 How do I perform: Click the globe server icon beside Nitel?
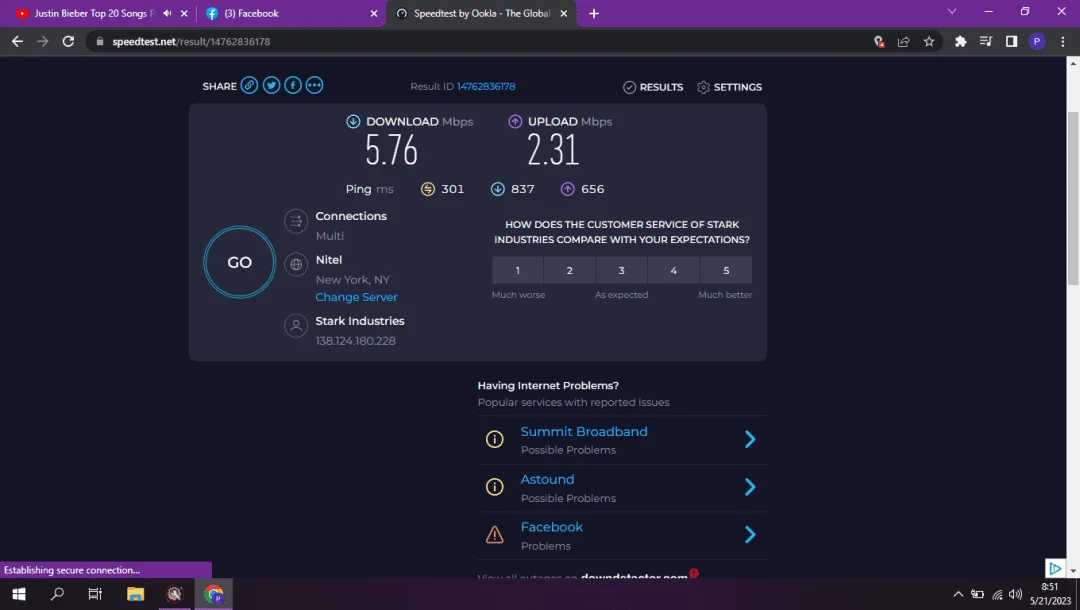tap(295, 264)
